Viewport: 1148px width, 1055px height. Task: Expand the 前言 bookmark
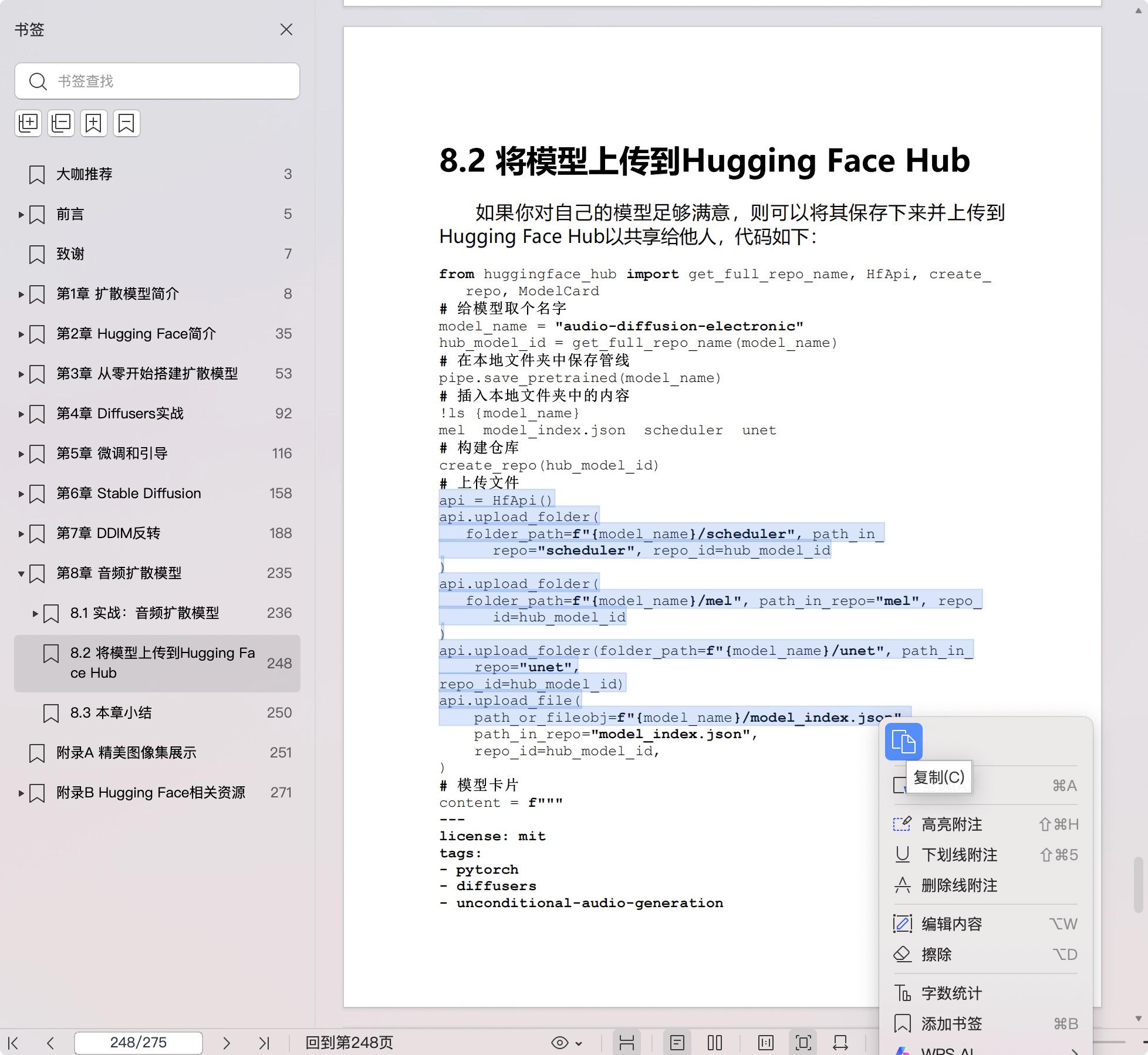pyautogui.click(x=21, y=215)
